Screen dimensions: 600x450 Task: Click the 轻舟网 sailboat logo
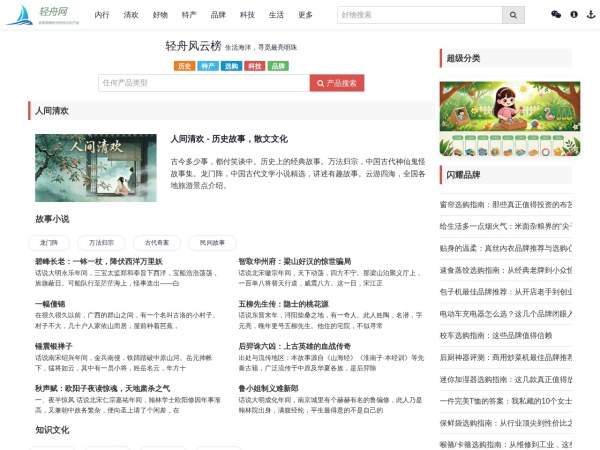pos(43,15)
